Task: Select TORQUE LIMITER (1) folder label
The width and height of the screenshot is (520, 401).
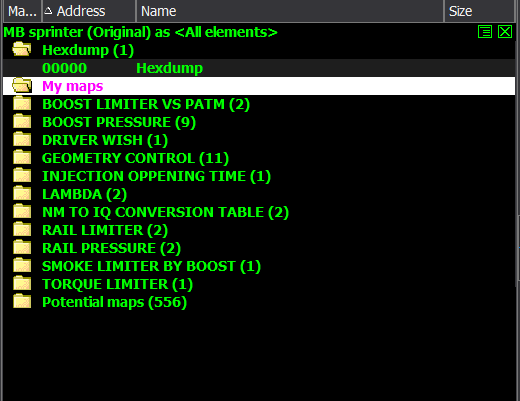Action: 118,284
